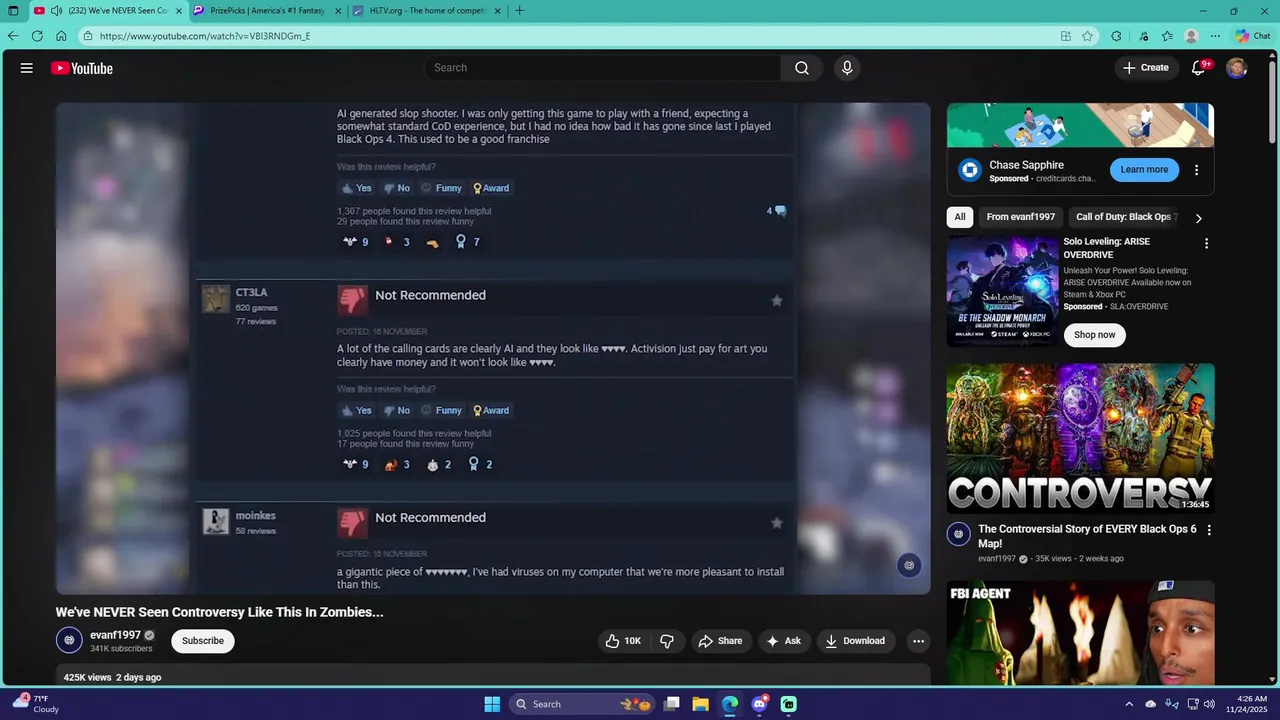Viewport: 1280px width, 720px height.
Task: Open the Create menu button
Action: [1146, 68]
